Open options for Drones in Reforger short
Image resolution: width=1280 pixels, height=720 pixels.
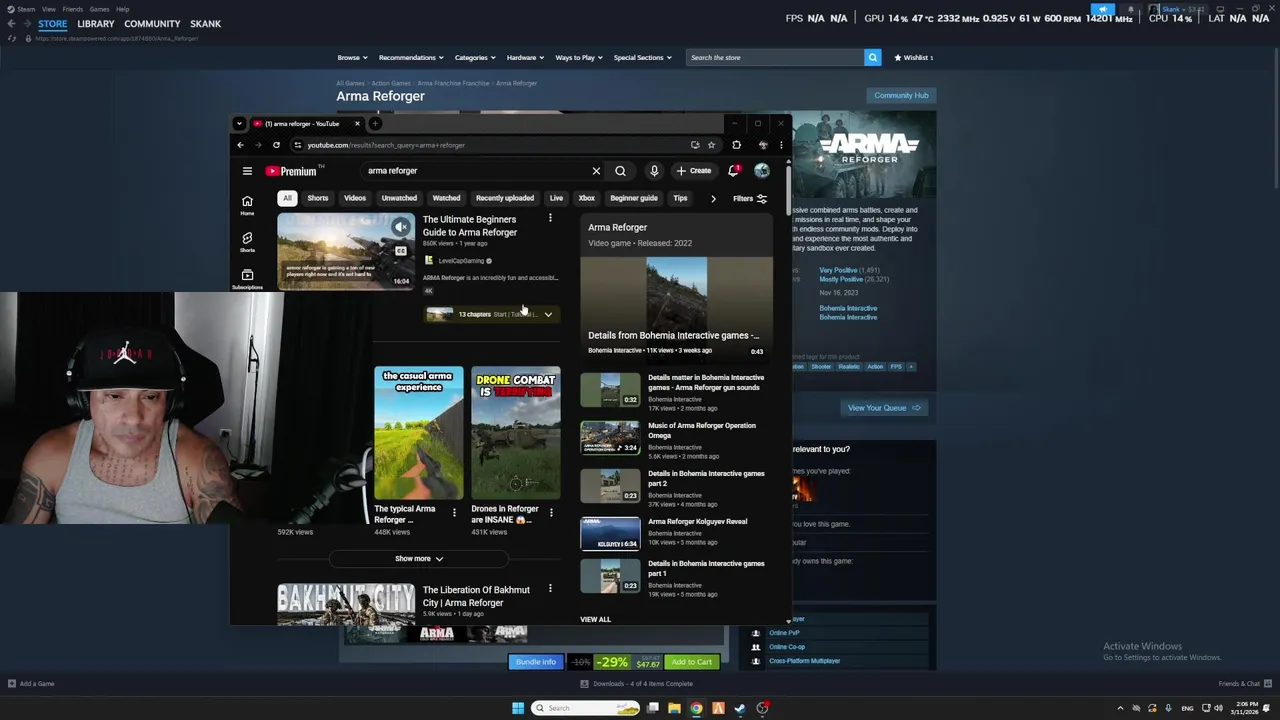(x=551, y=513)
